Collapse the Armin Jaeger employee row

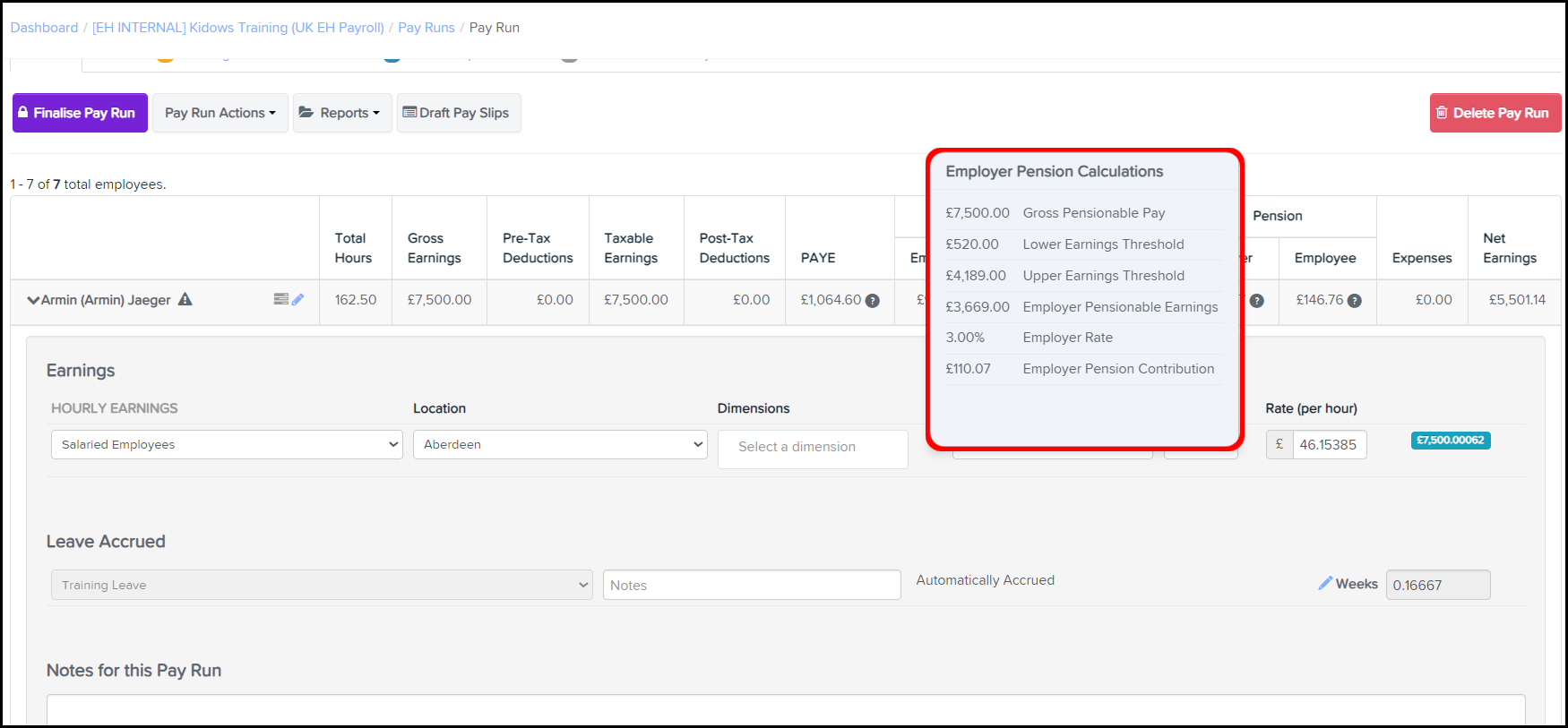tap(33, 300)
